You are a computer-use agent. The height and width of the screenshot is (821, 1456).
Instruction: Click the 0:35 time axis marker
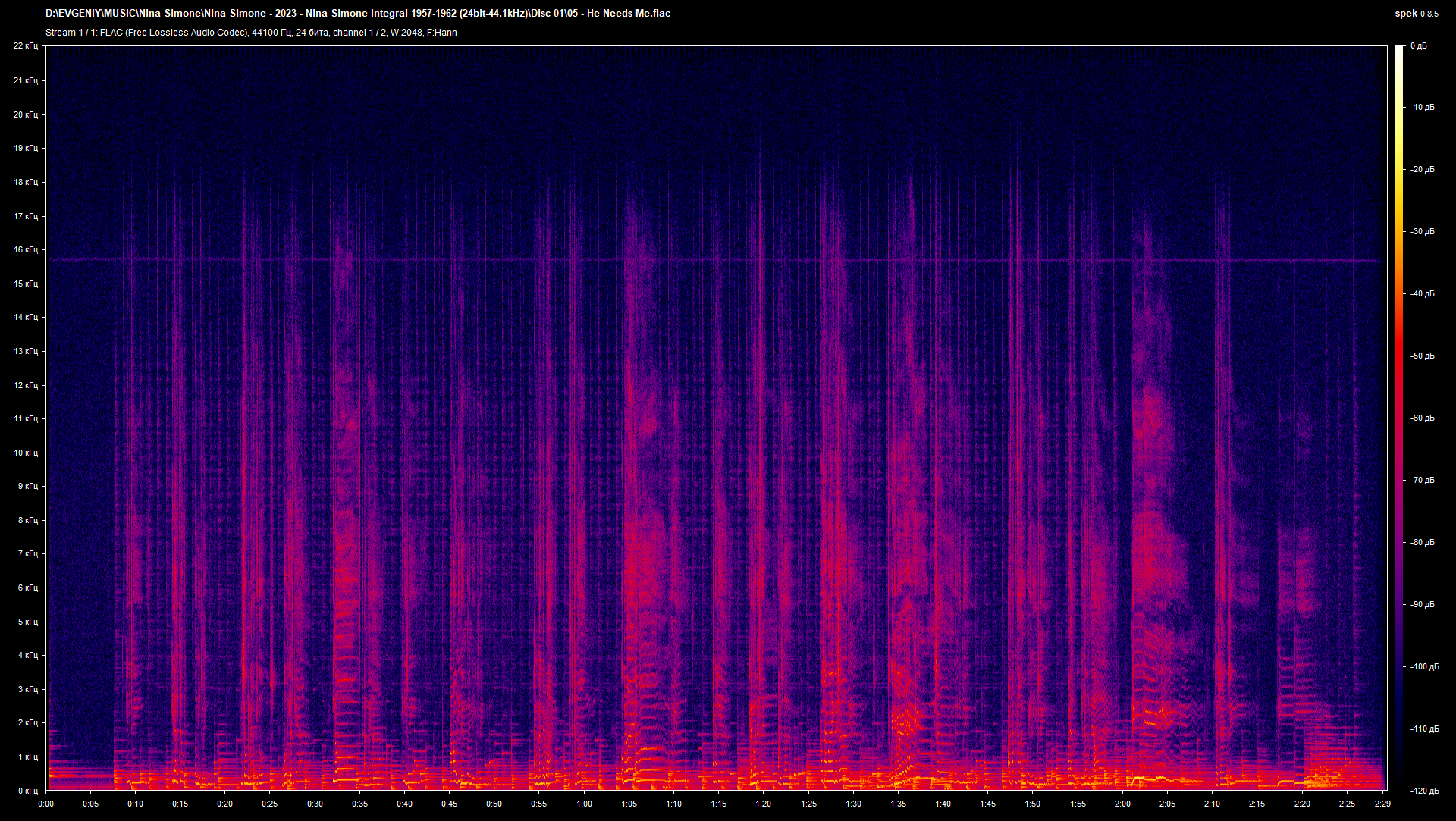359,804
